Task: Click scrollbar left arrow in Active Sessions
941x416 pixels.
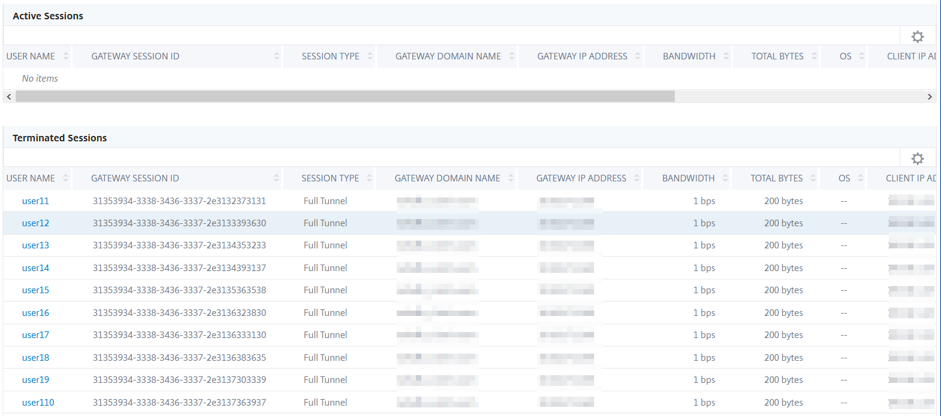Action: [x=8, y=96]
